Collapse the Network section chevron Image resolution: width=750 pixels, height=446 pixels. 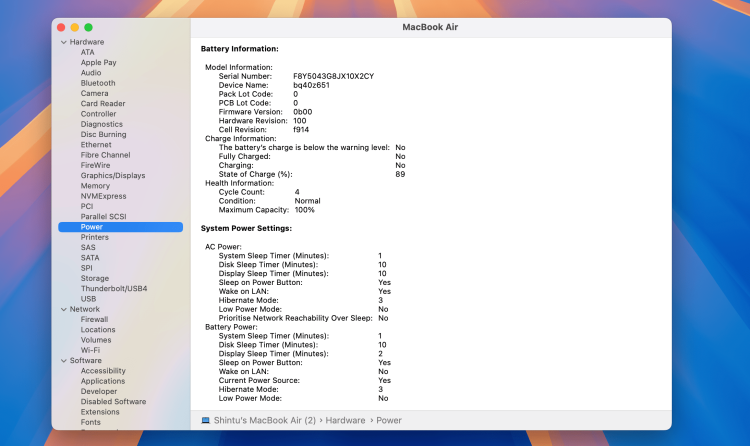64,310
